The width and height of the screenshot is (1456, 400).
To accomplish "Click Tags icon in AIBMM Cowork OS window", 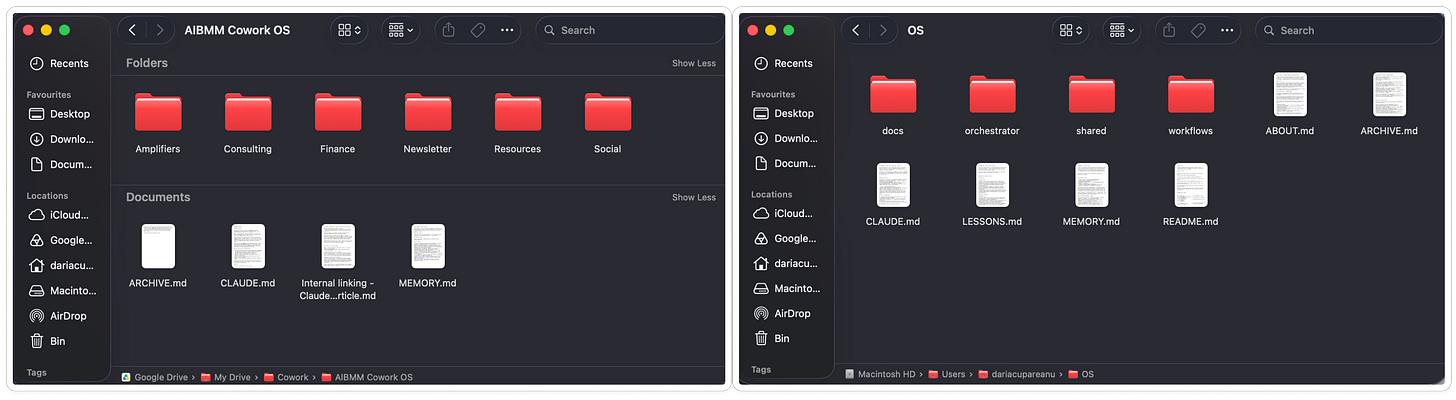I will [478, 30].
